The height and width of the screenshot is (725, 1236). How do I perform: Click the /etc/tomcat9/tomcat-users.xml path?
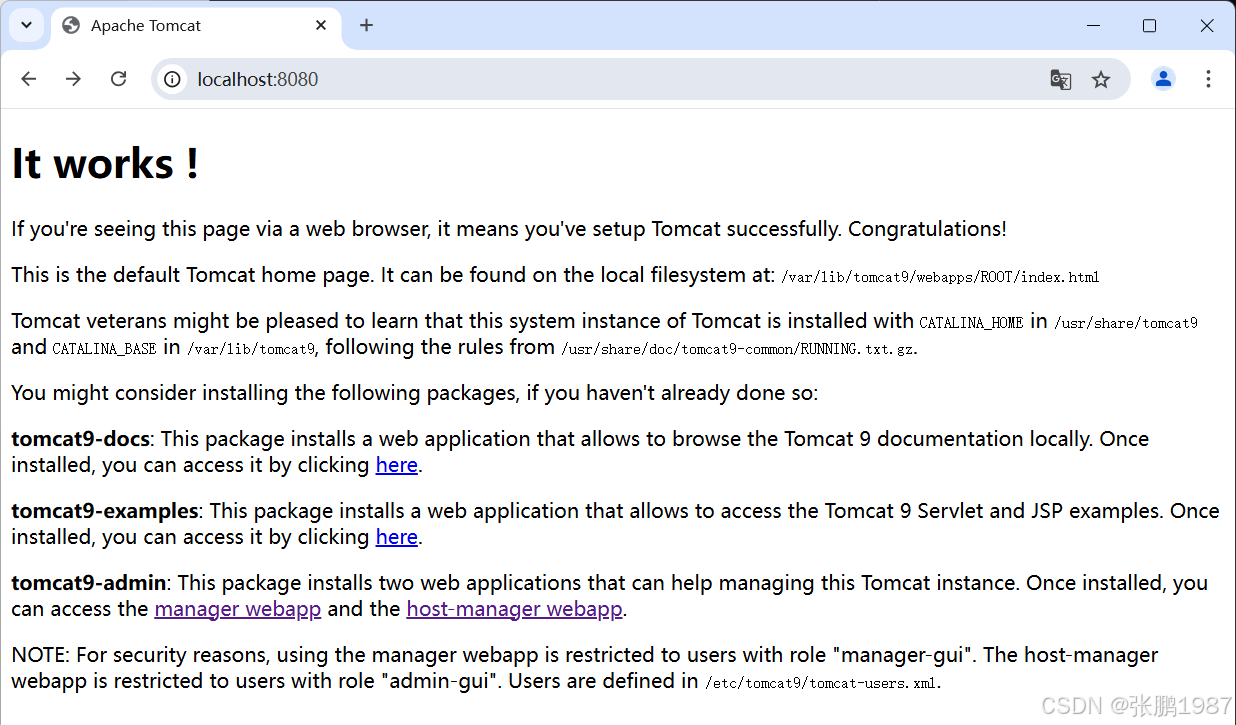tap(822, 683)
